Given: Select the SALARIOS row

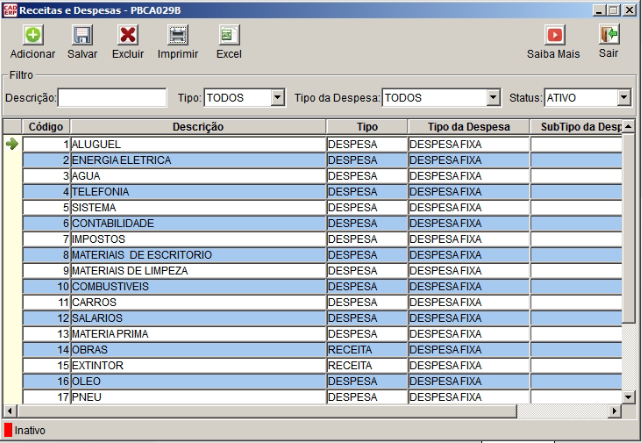Looking at the screenshot, I should [x=322, y=318].
